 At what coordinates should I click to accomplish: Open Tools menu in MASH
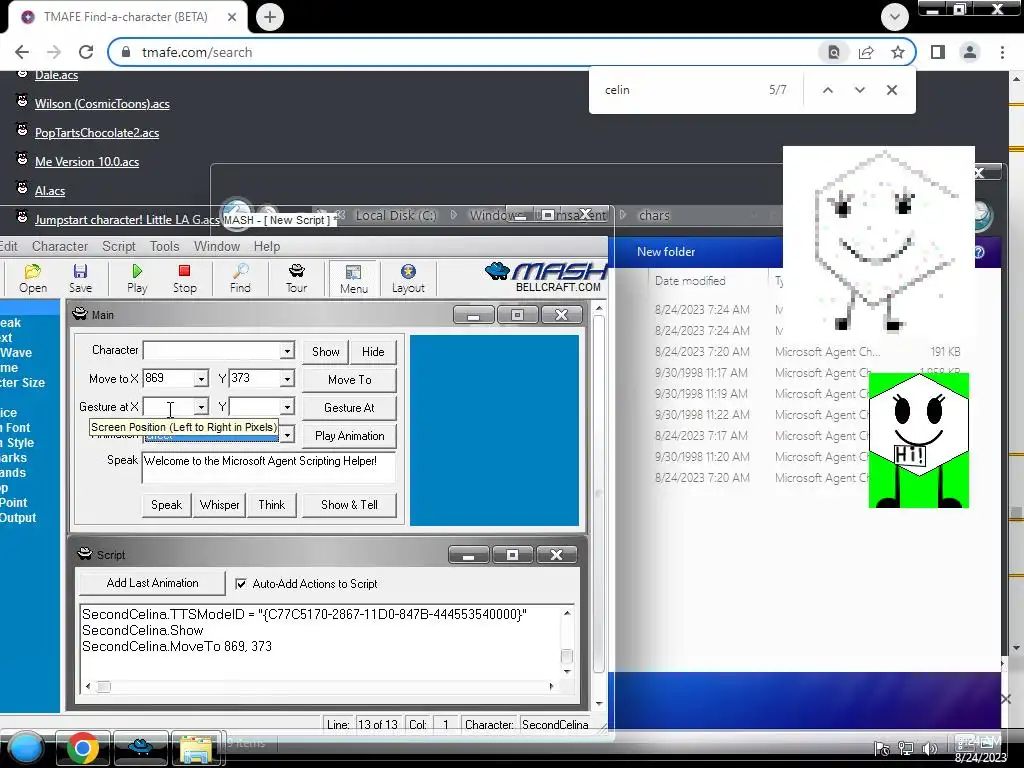[165, 246]
